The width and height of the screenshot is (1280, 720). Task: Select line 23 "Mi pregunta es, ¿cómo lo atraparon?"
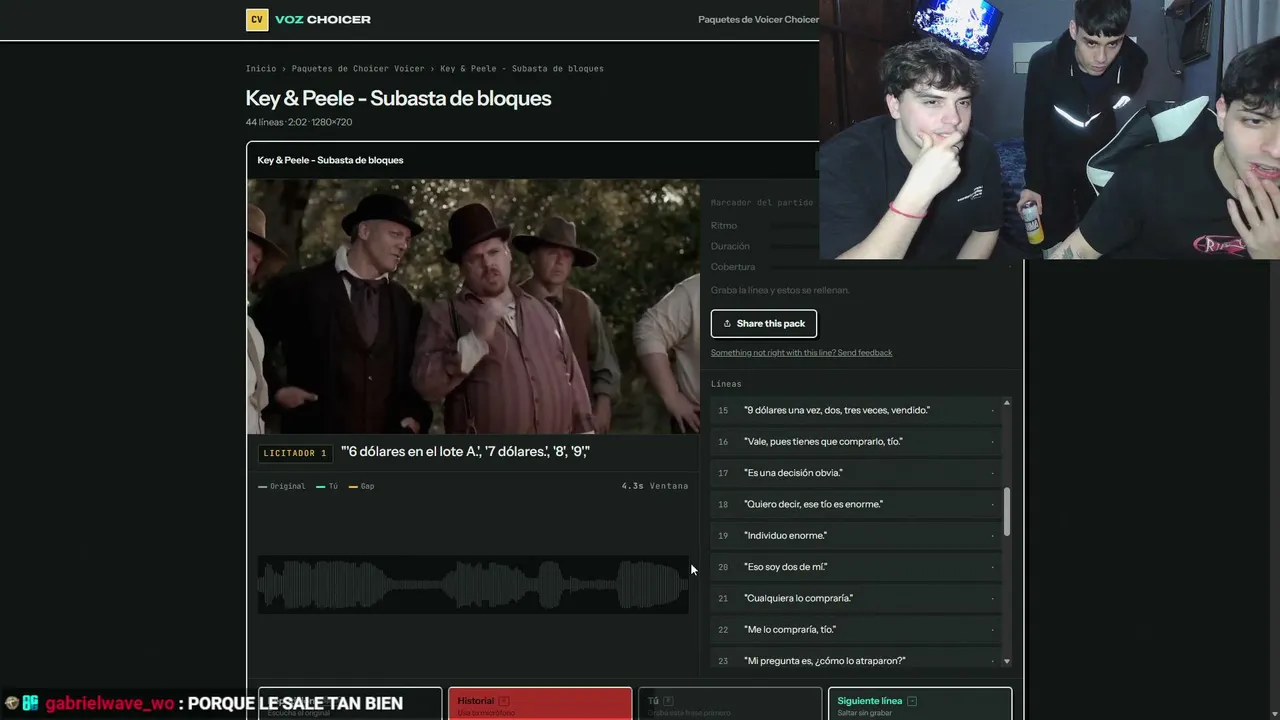(x=856, y=661)
